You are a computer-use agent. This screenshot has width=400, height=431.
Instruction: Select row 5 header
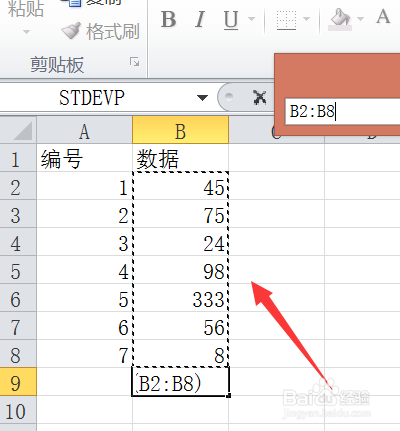pyautogui.click(x=18, y=270)
